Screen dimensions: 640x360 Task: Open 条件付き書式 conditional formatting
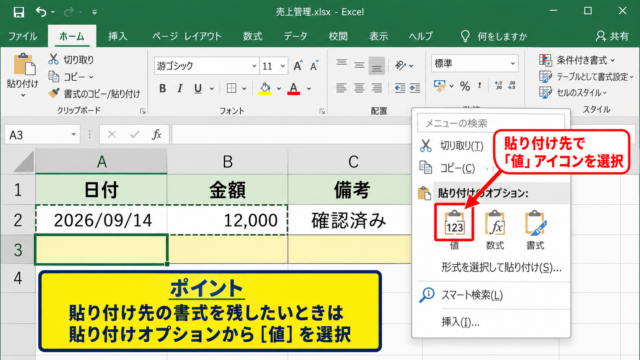pyautogui.click(x=577, y=60)
